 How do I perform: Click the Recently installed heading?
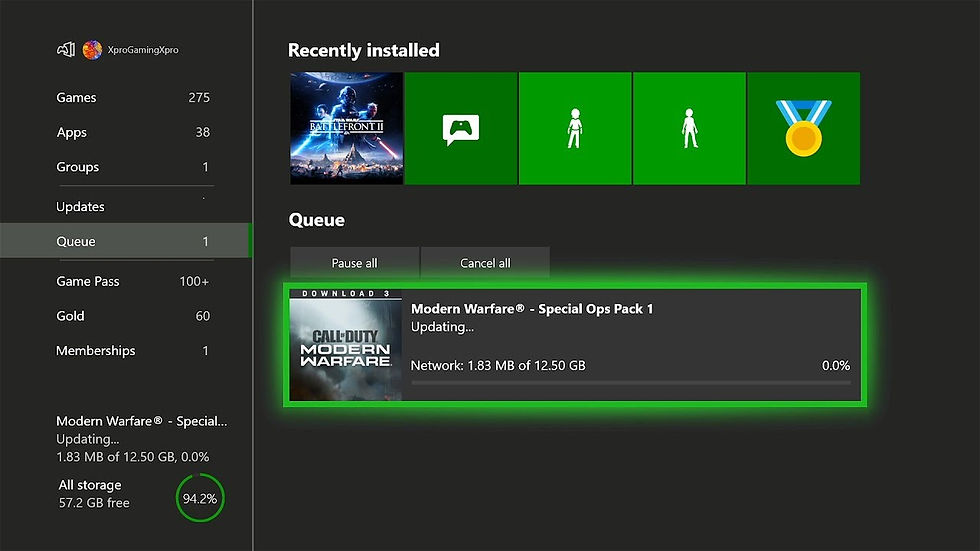[x=364, y=50]
